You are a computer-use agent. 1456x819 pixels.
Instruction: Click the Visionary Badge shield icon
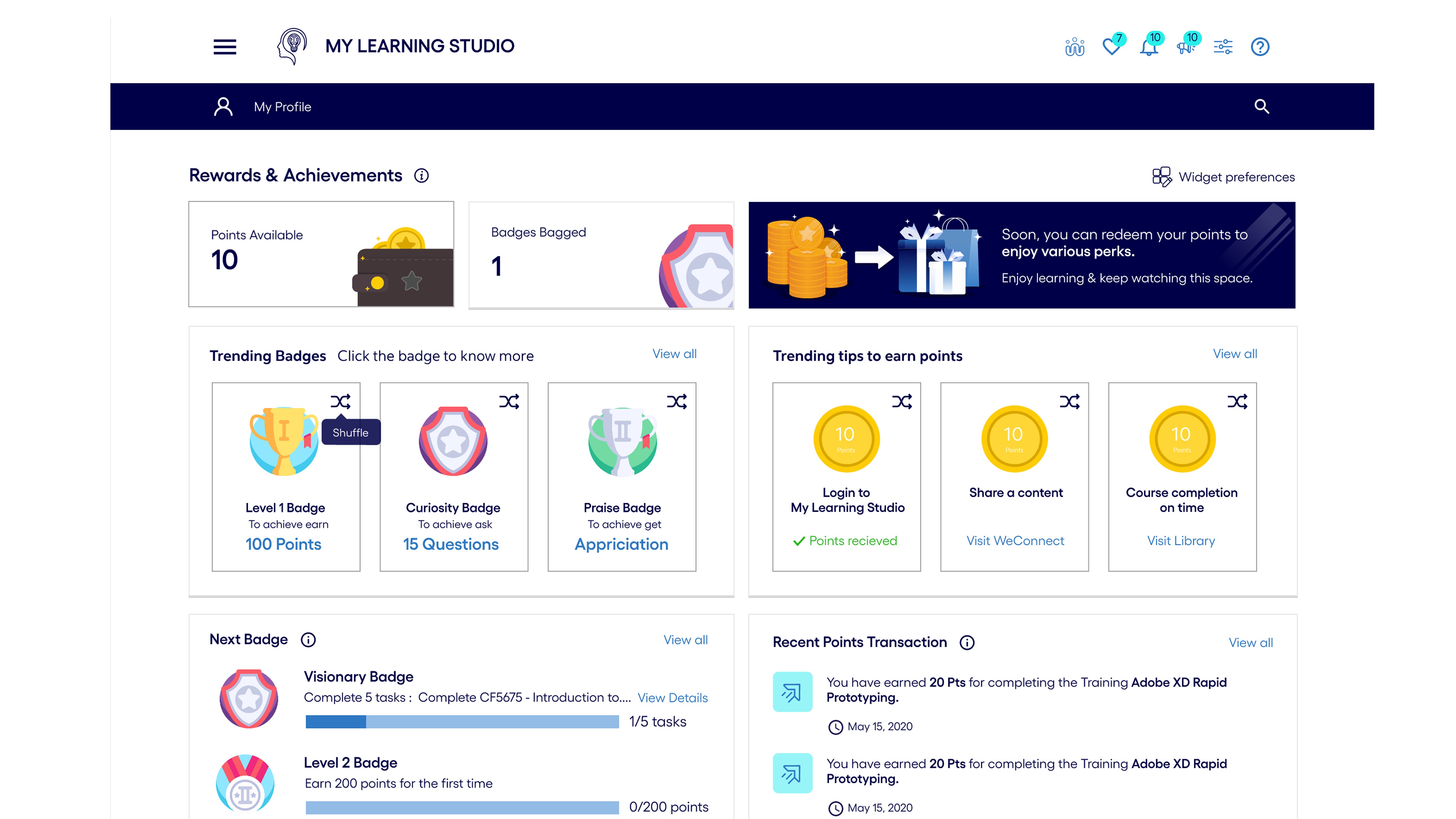[x=249, y=699]
